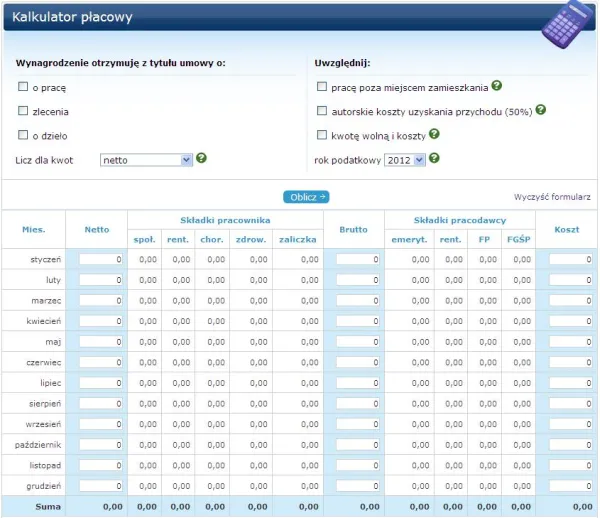The image size is (600, 518).
Task: Click the Koszt input for grudzień
Action: tap(570, 486)
